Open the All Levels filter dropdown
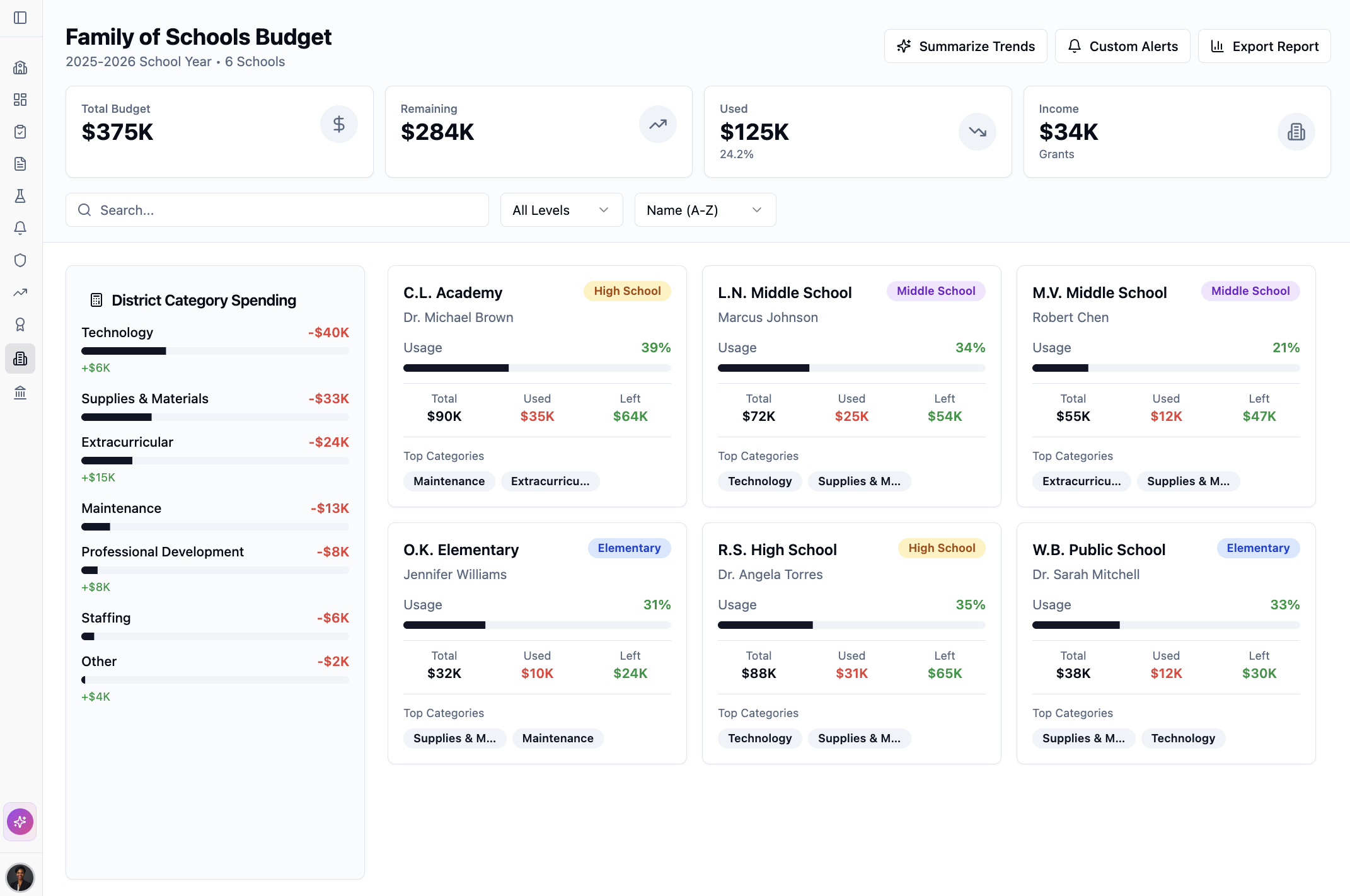 pyautogui.click(x=560, y=210)
